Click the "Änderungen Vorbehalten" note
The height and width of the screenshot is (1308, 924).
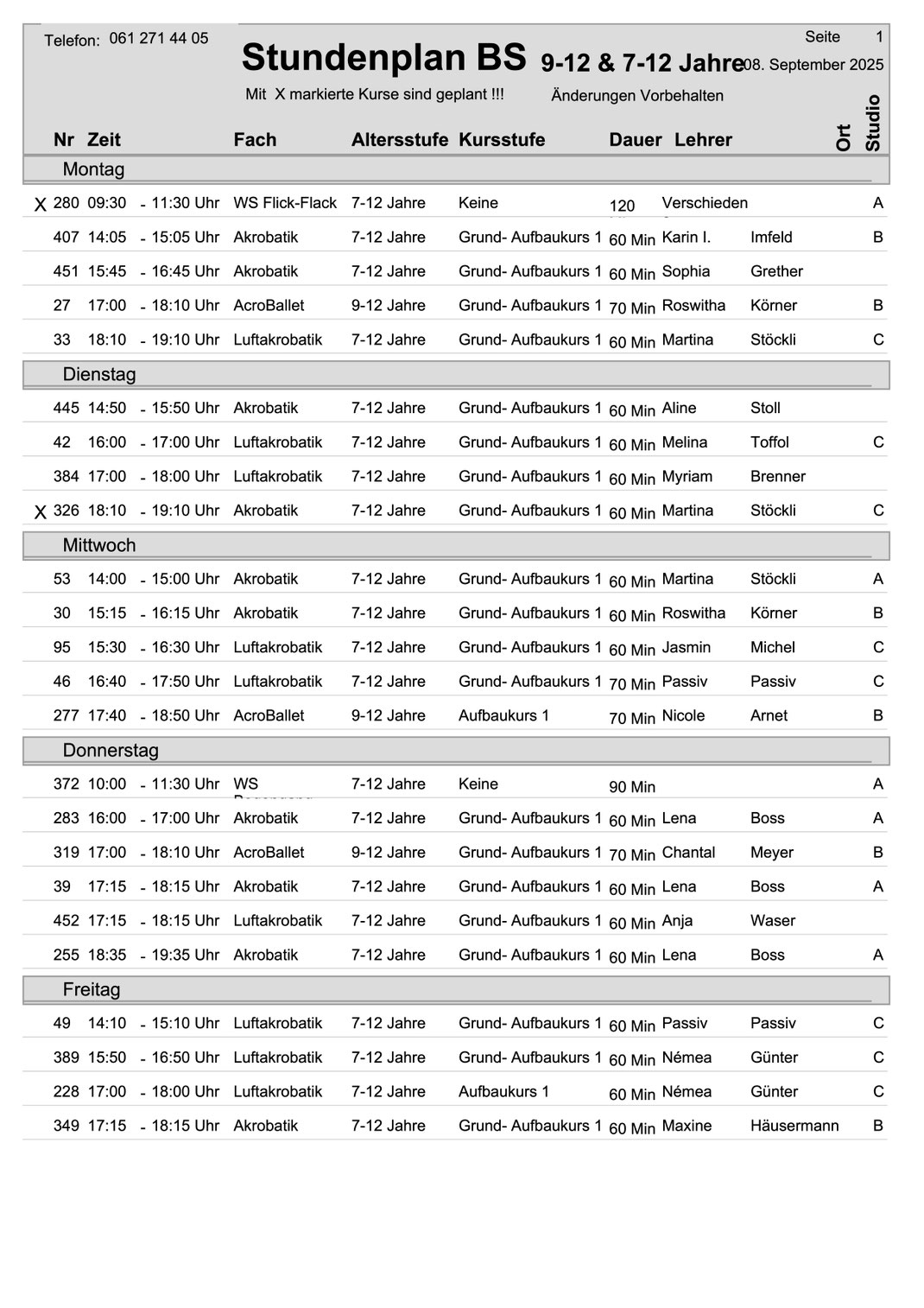pos(637,96)
